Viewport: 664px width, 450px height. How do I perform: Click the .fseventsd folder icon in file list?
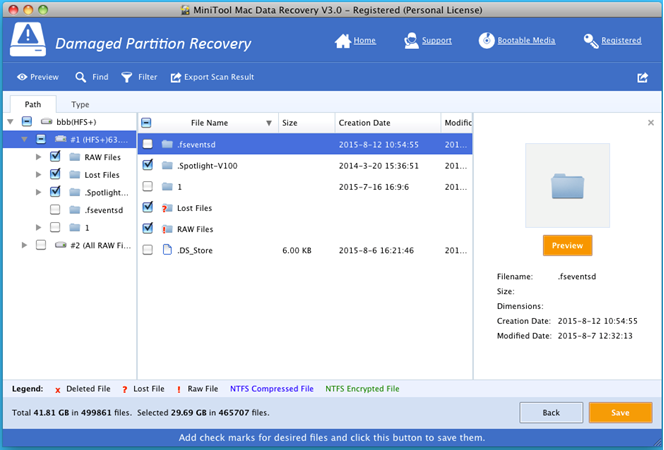167,144
